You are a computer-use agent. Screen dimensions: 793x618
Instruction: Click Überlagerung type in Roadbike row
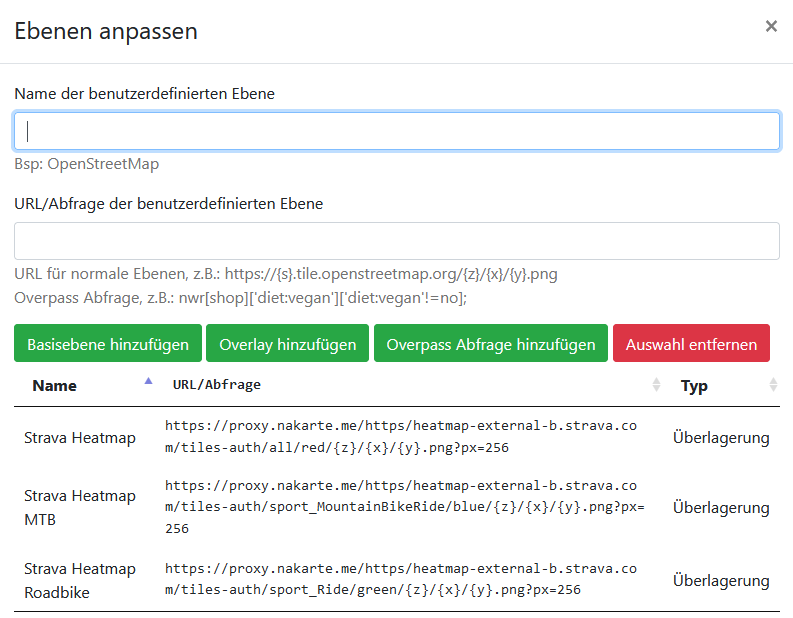[721, 580]
